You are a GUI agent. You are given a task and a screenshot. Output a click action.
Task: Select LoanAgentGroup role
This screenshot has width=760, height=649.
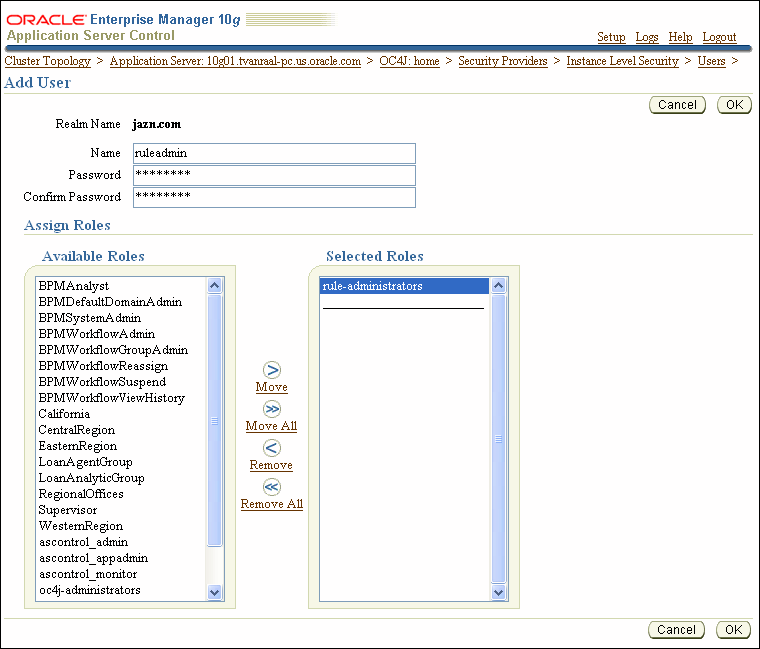click(x=121, y=462)
